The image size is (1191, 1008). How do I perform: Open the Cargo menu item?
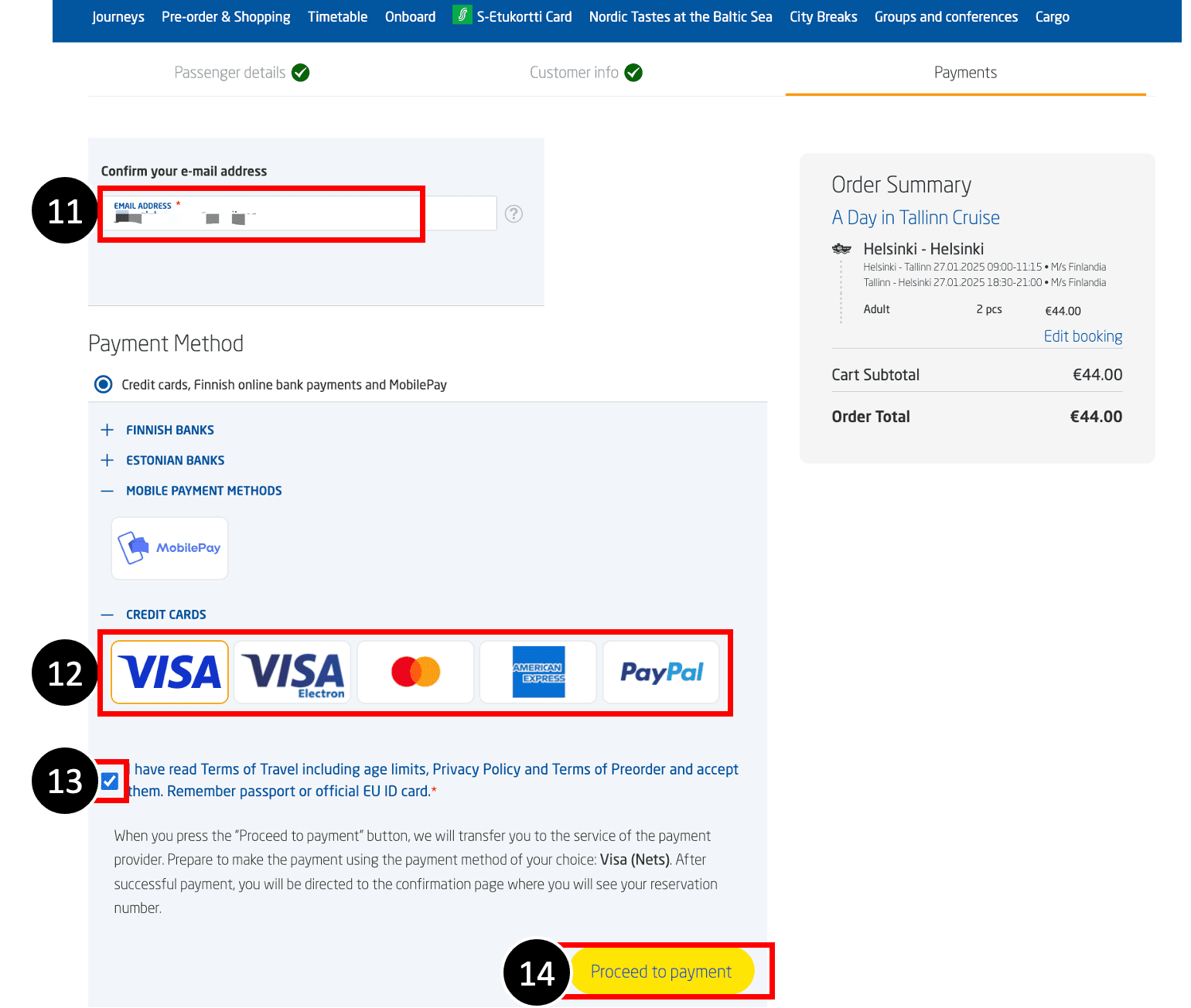point(1053,17)
